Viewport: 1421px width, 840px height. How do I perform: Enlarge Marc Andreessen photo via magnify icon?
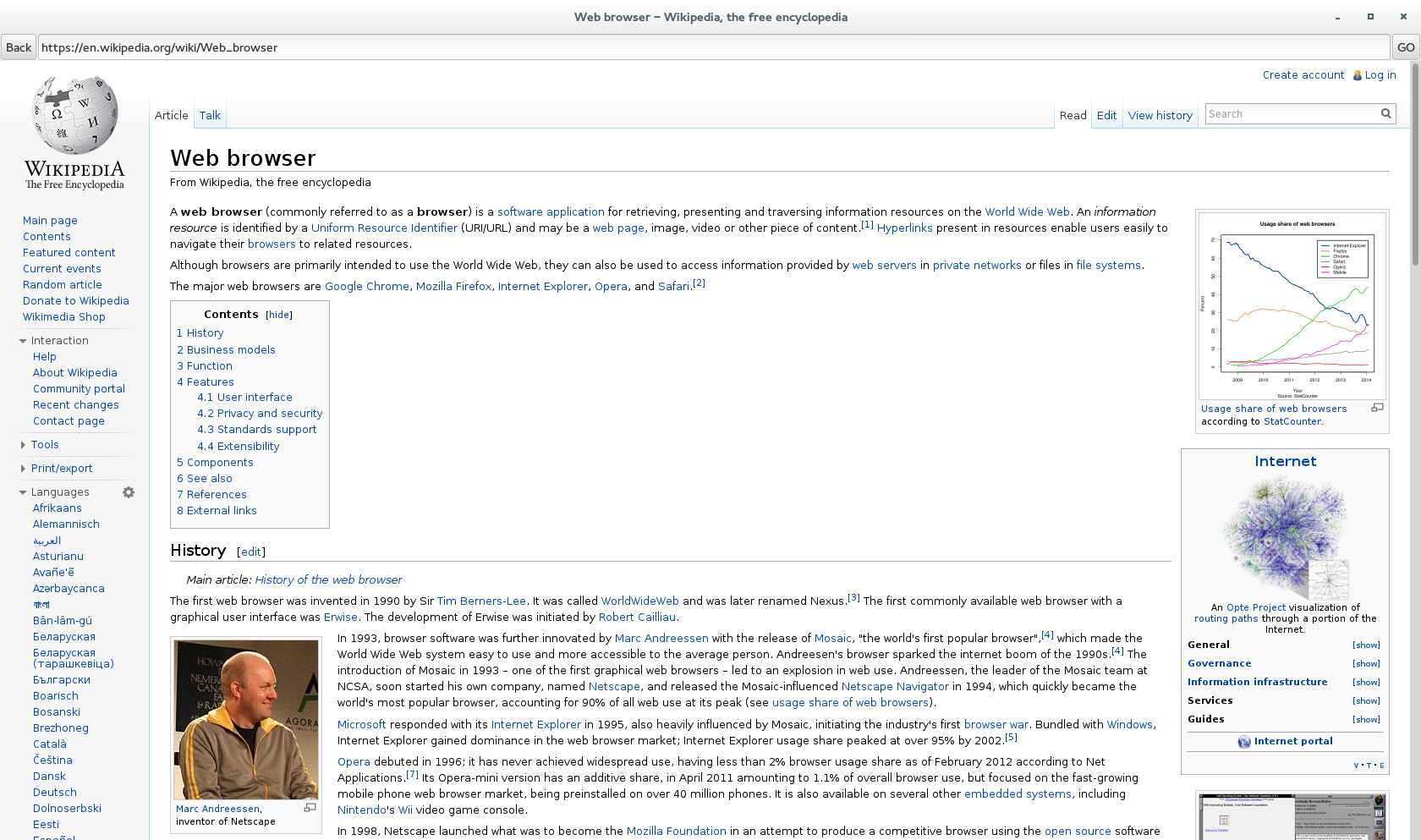310,808
